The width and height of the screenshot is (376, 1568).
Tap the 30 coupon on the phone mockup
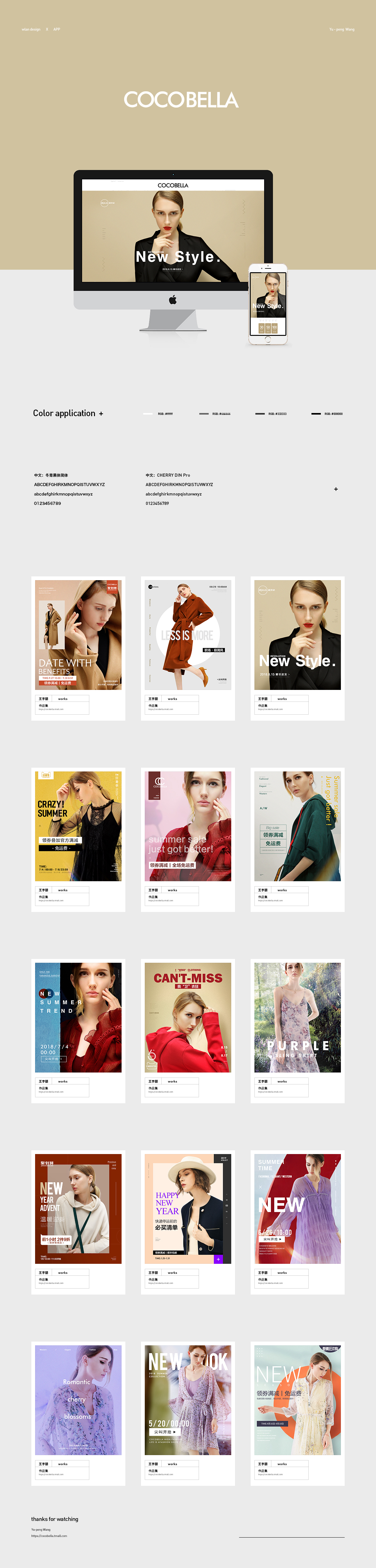262,327
